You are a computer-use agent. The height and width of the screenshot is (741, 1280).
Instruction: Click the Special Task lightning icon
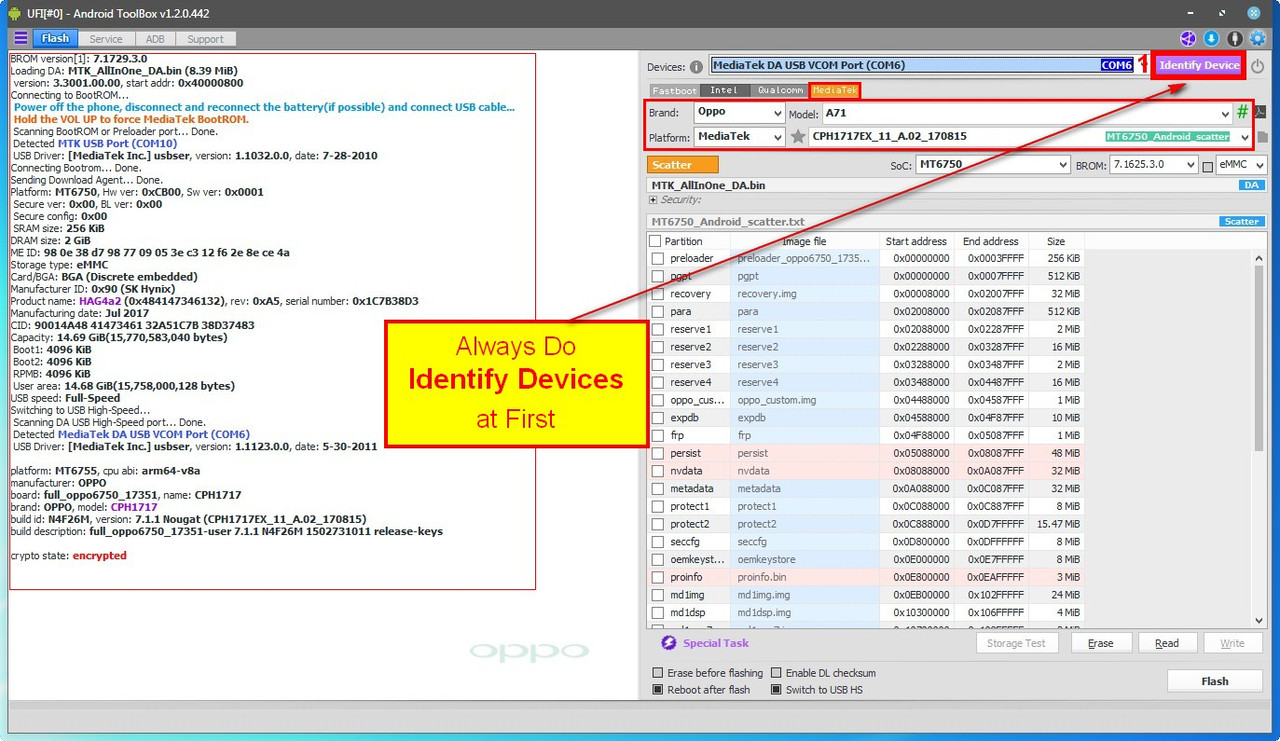(669, 643)
